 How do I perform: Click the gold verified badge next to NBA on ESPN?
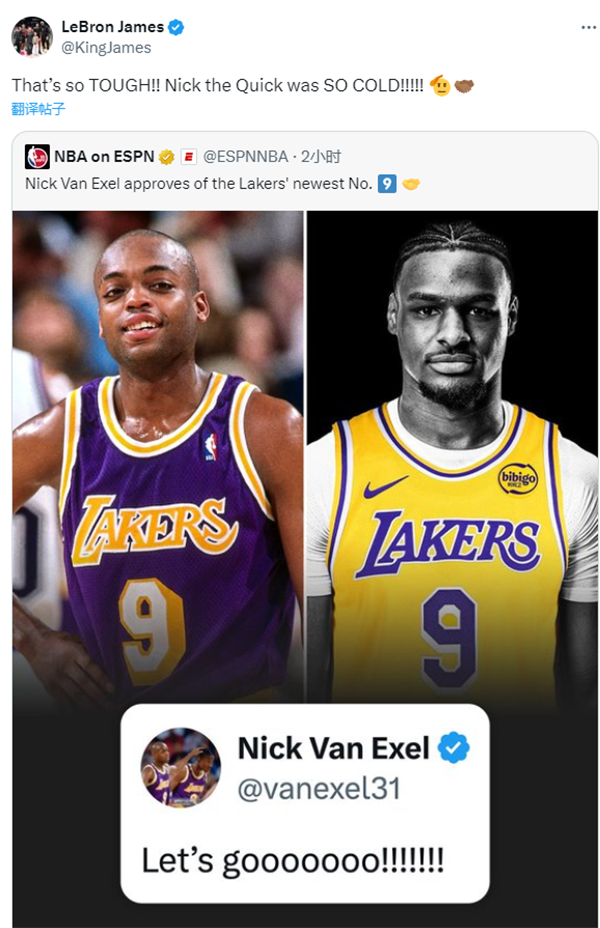click(x=167, y=157)
